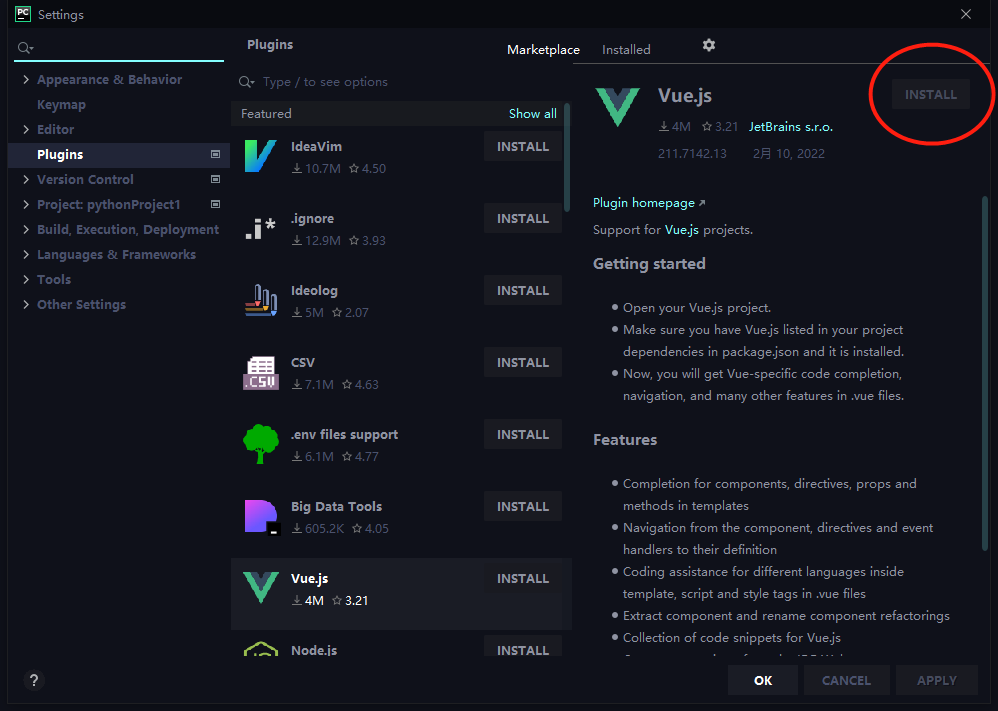Expand the Version Control node

pyautogui.click(x=26, y=180)
